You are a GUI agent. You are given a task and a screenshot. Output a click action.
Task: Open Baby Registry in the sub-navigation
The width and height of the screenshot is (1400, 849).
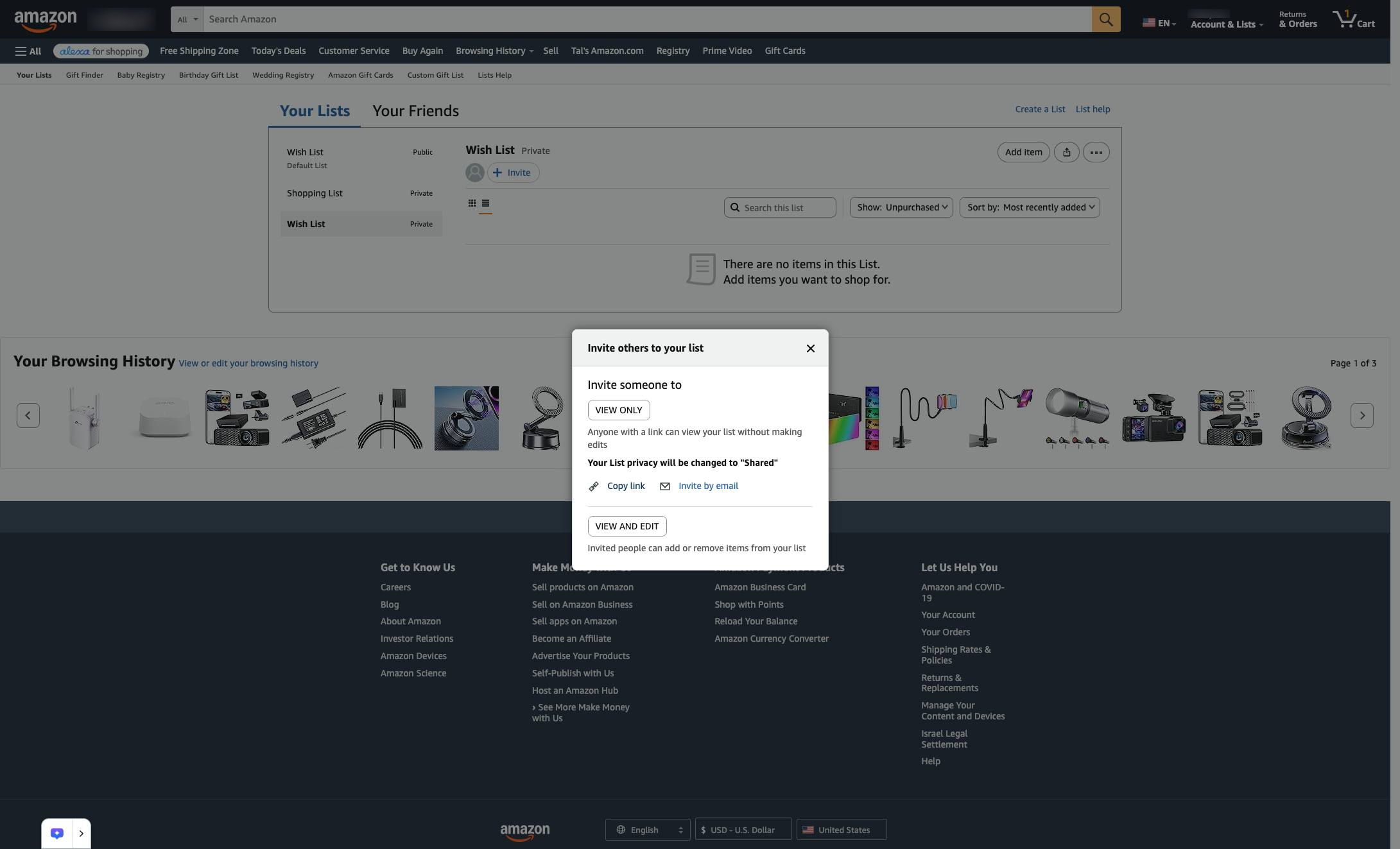point(141,75)
